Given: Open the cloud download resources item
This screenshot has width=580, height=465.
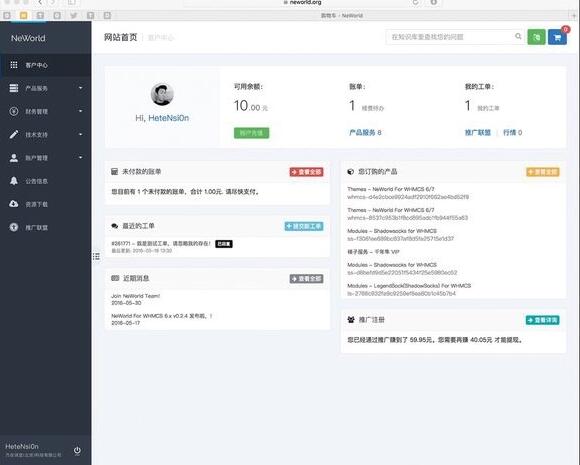Looking at the screenshot, I should (45, 204).
